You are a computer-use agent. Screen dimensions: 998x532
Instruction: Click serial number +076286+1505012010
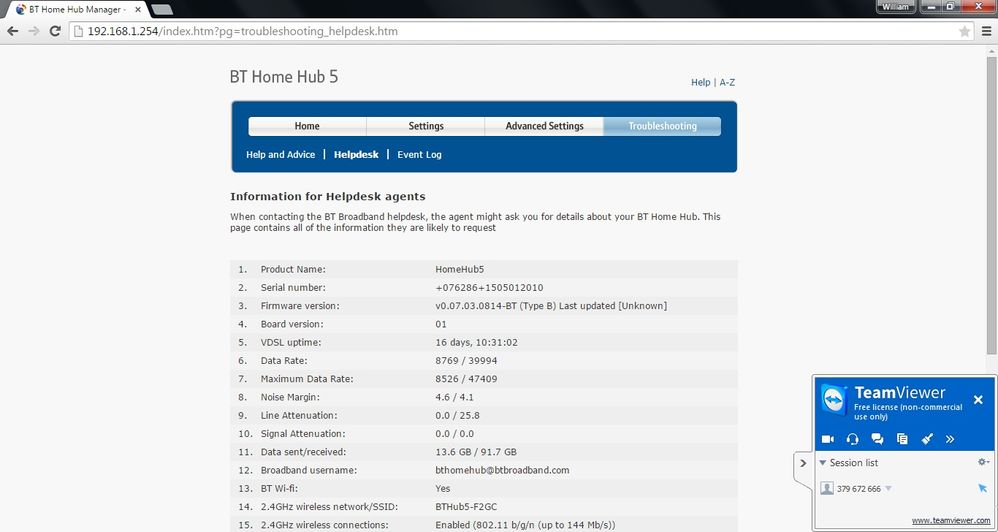tap(489, 288)
